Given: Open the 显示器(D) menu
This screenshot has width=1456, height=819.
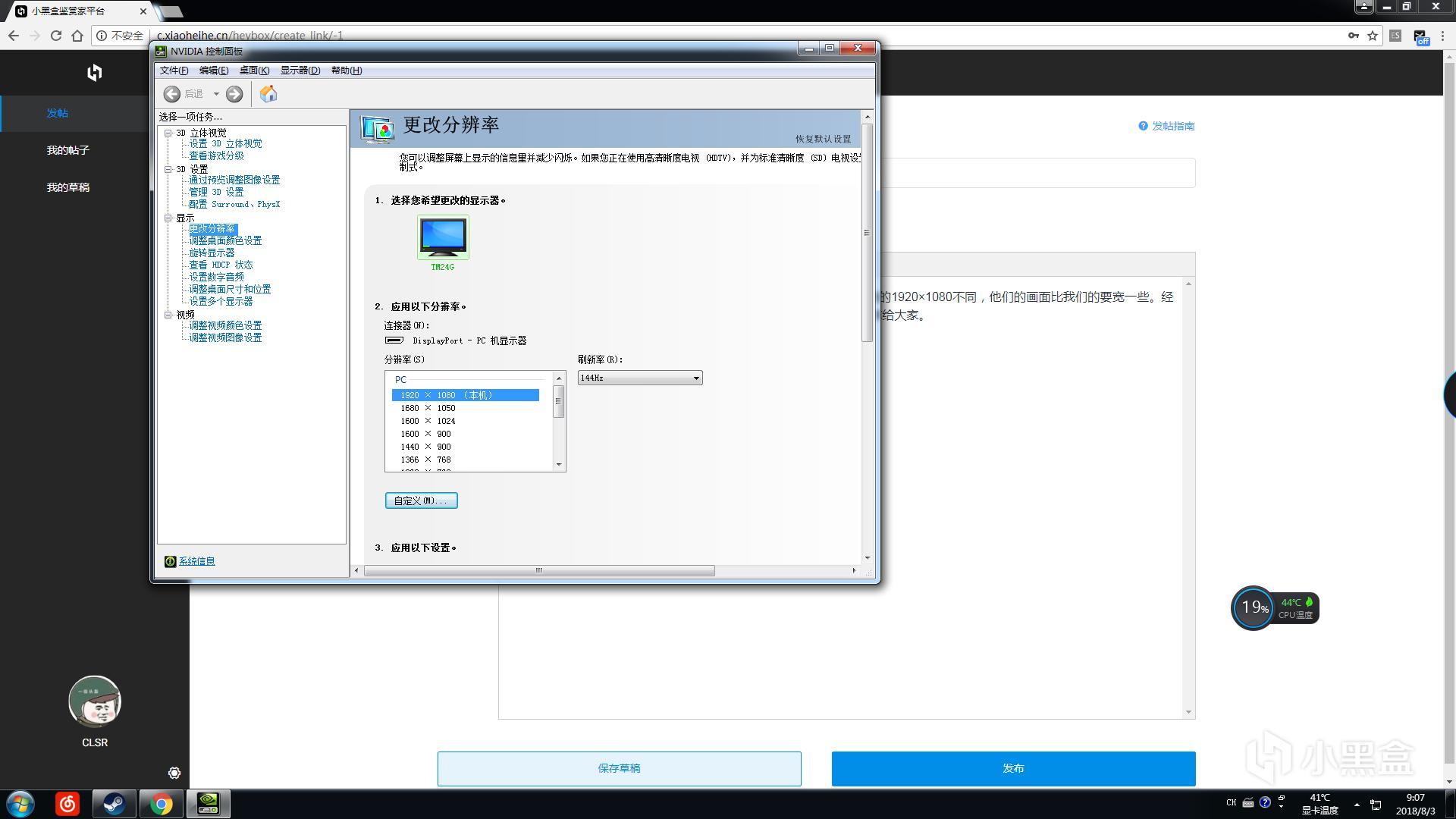Looking at the screenshot, I should coord(300,71).
